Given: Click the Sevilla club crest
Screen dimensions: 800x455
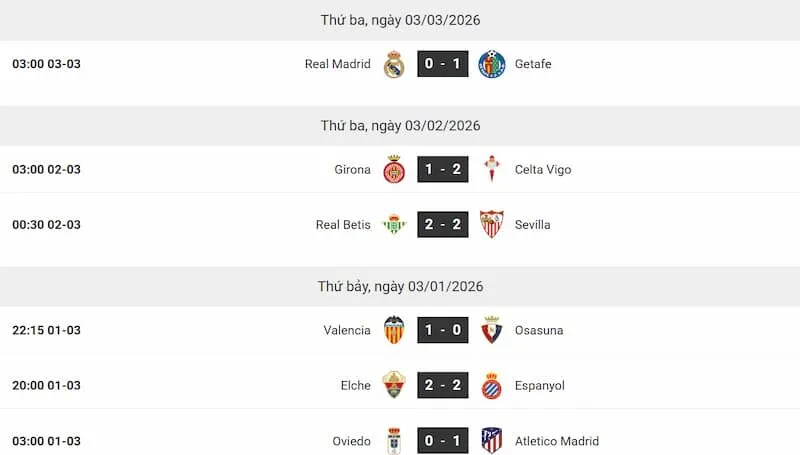Looking at the screenshot, I should [x=492, y=225].
